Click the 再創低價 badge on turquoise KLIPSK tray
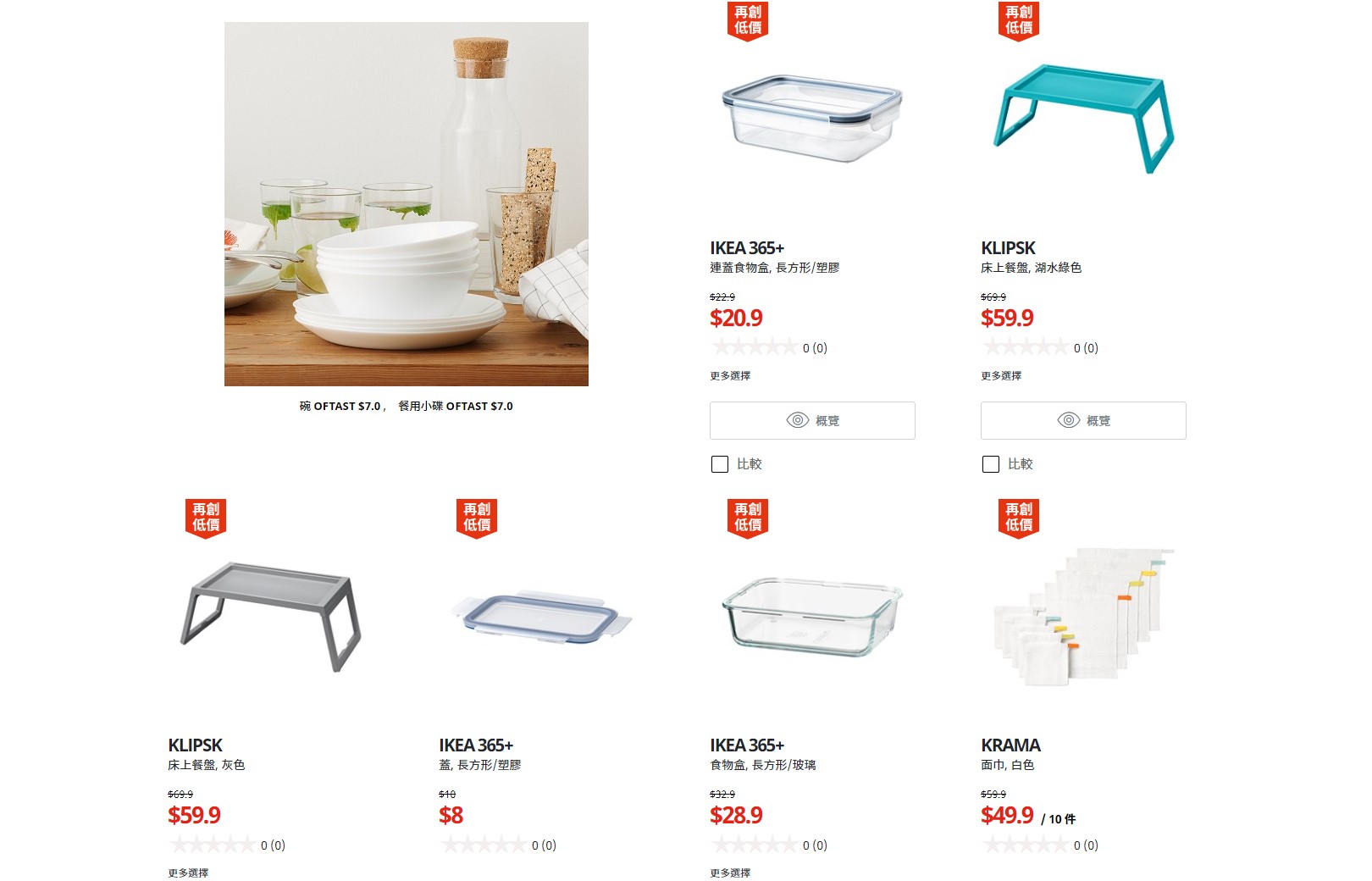This screenshot has width=1372, height=881. [x=1018, y=20]
